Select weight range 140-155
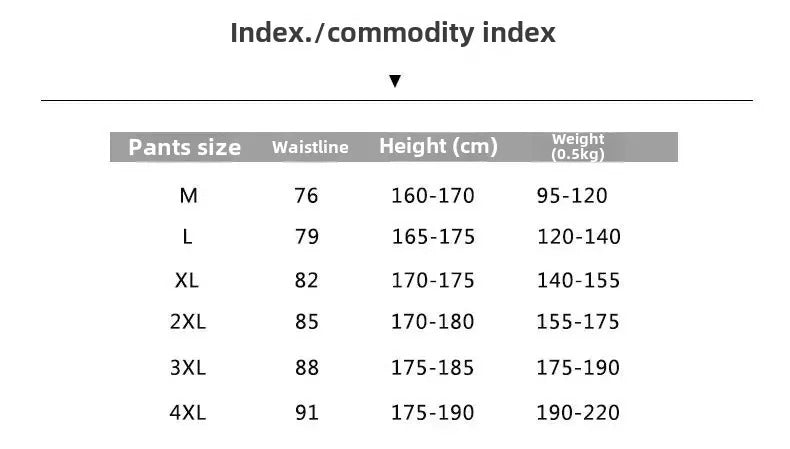The image size is (790, 449). 578,280
